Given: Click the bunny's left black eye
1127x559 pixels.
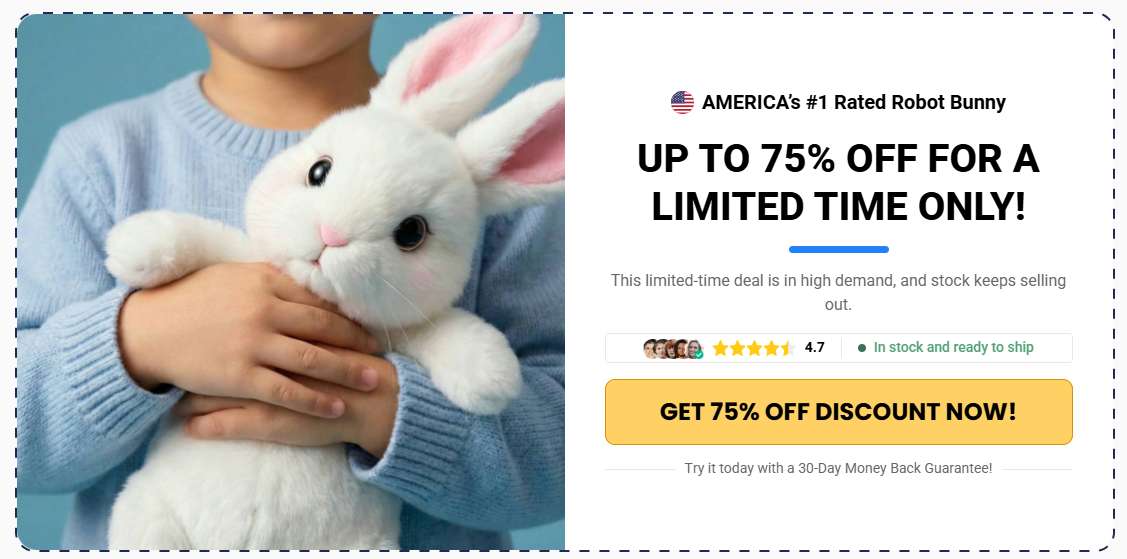Looking at the screenshot, I should pos(319,172).
